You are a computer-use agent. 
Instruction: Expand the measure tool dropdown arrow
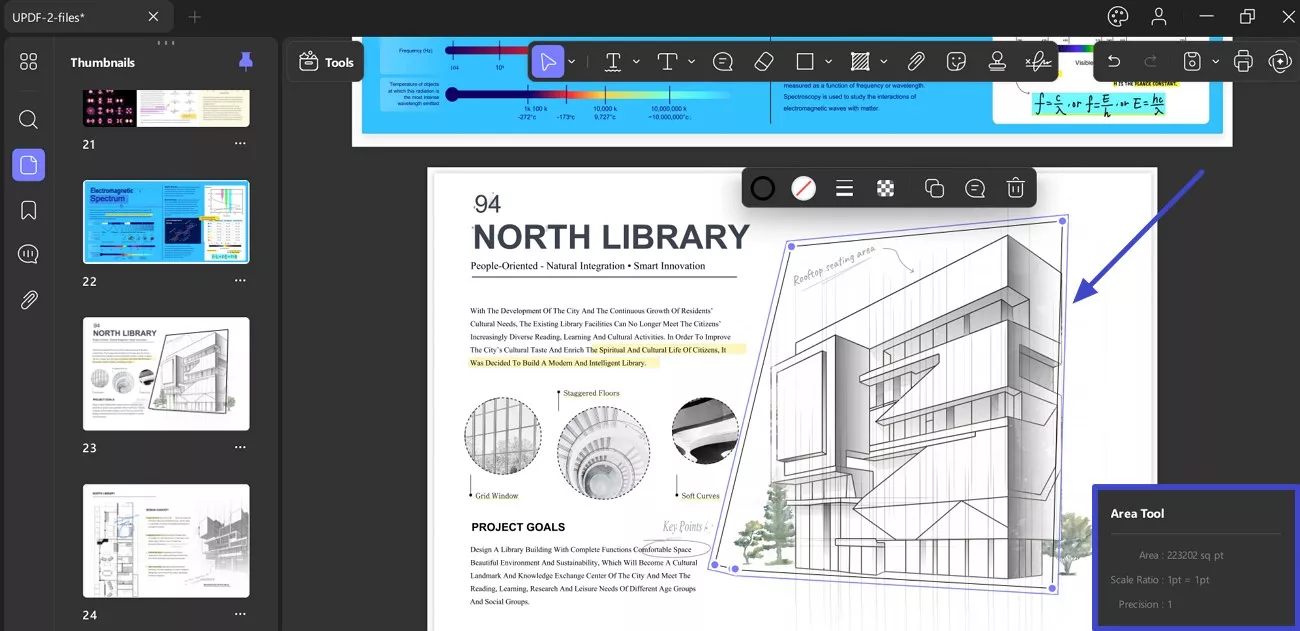(x=883, y=62)
